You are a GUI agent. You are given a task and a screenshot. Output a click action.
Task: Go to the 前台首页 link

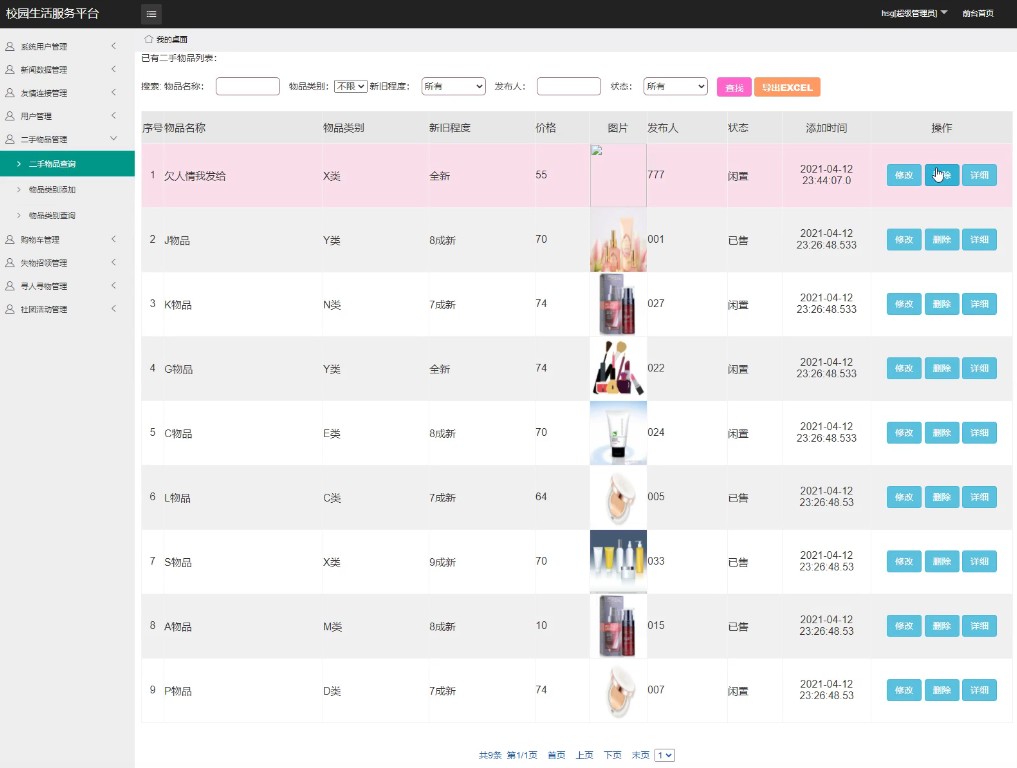(978, 14)
